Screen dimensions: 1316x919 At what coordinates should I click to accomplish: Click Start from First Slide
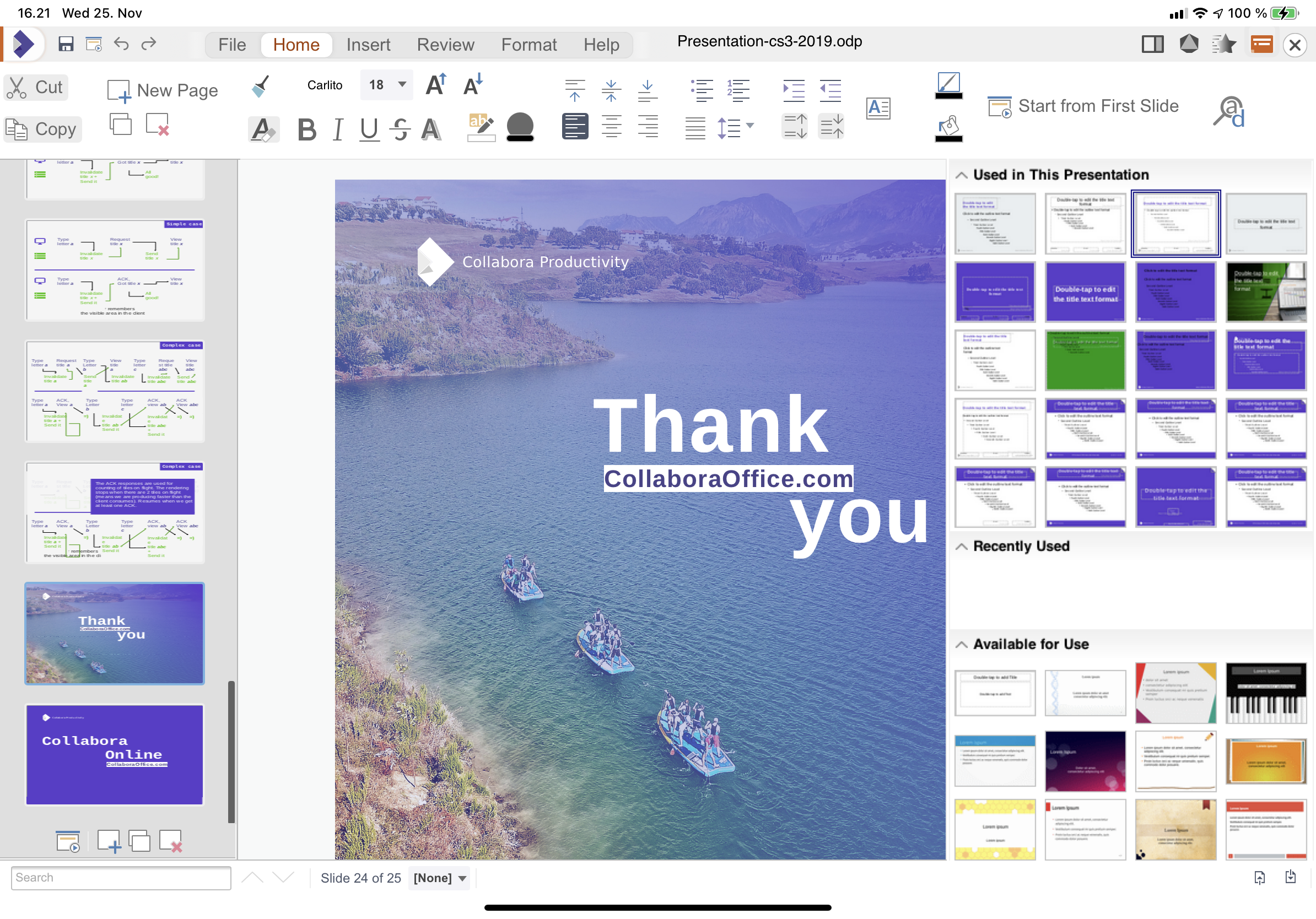point(1084,106)
